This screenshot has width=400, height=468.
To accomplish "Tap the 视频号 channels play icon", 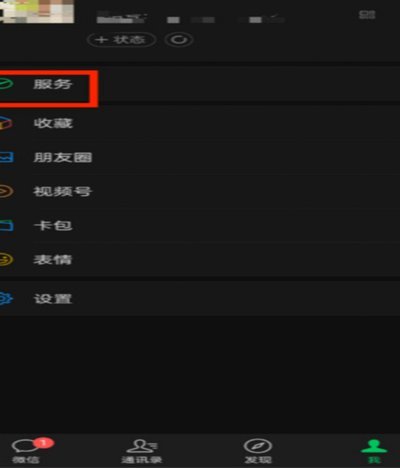I will pos(6,191).
